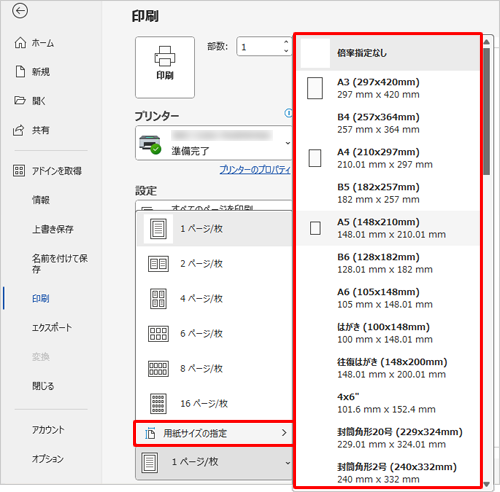This screenshot has height=492, width=500.
Task: Pick the 1 ページ/枚 single-page layout icon
Action: tap(158, 228)
